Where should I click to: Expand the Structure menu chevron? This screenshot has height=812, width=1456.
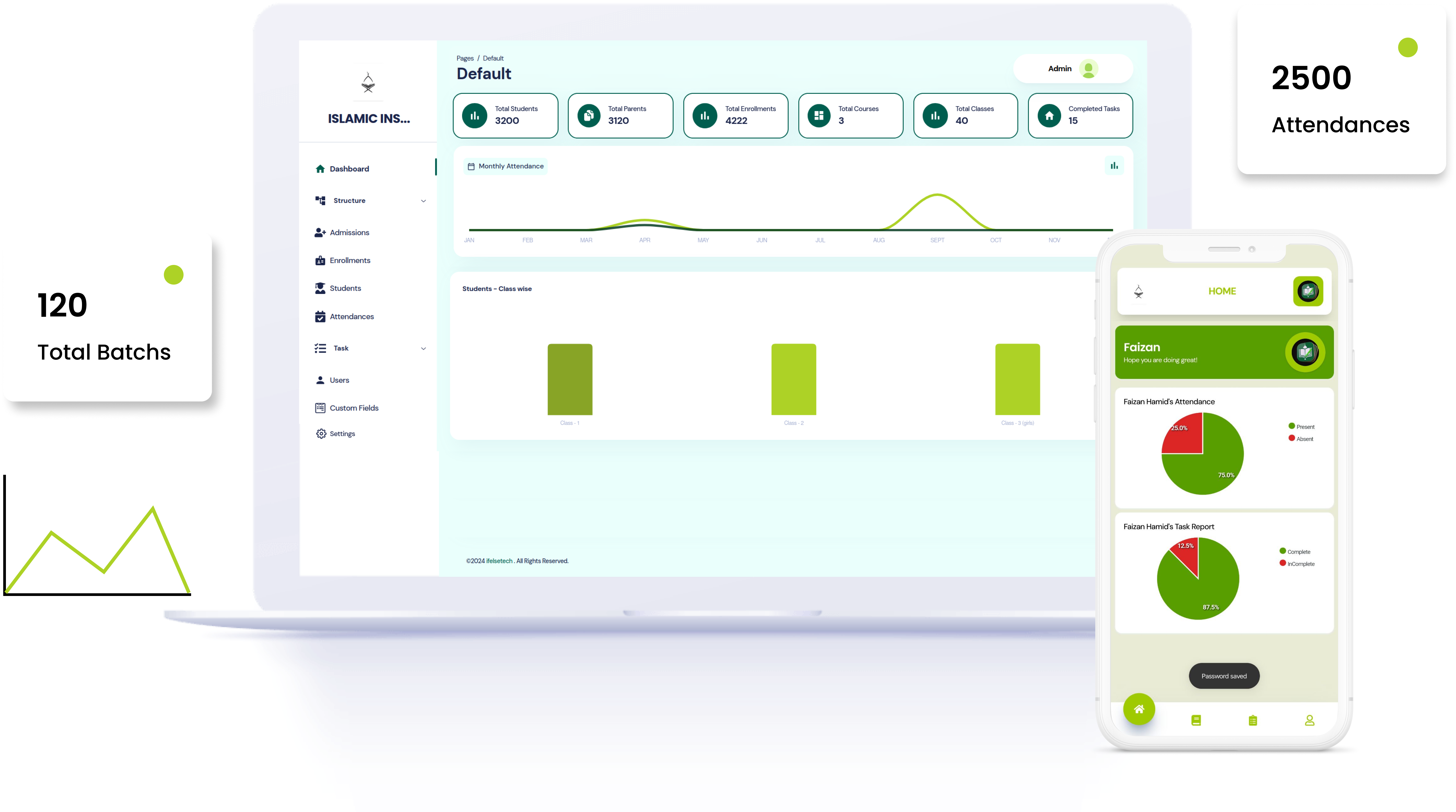(423, 201)
